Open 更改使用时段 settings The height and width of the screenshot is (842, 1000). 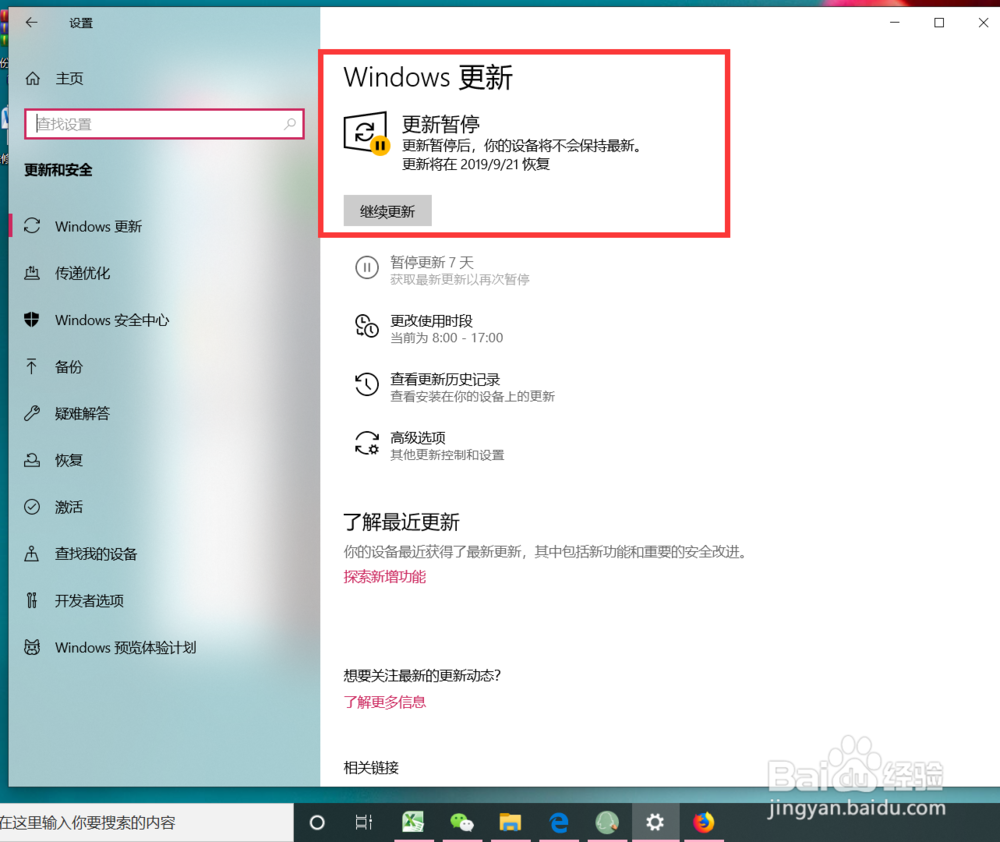(x=420, y=321)
